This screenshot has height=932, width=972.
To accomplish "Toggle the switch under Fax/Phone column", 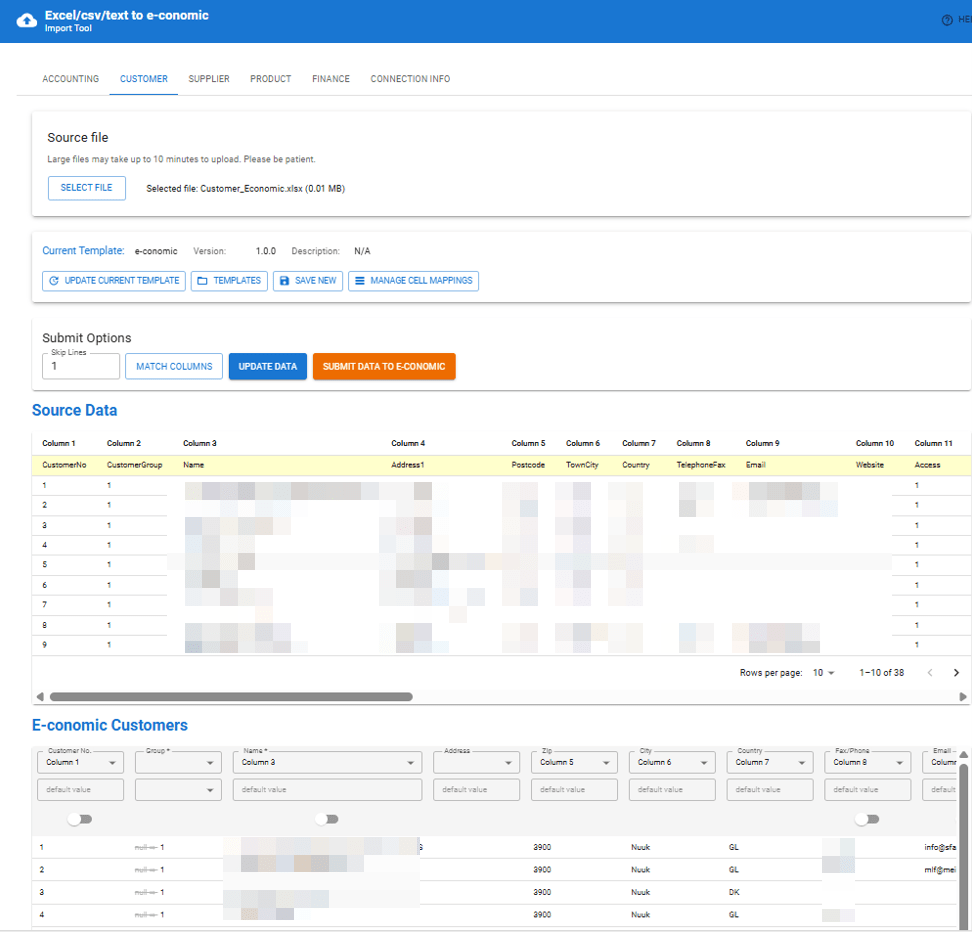I will pyautogui.click(x=866, y=819).
